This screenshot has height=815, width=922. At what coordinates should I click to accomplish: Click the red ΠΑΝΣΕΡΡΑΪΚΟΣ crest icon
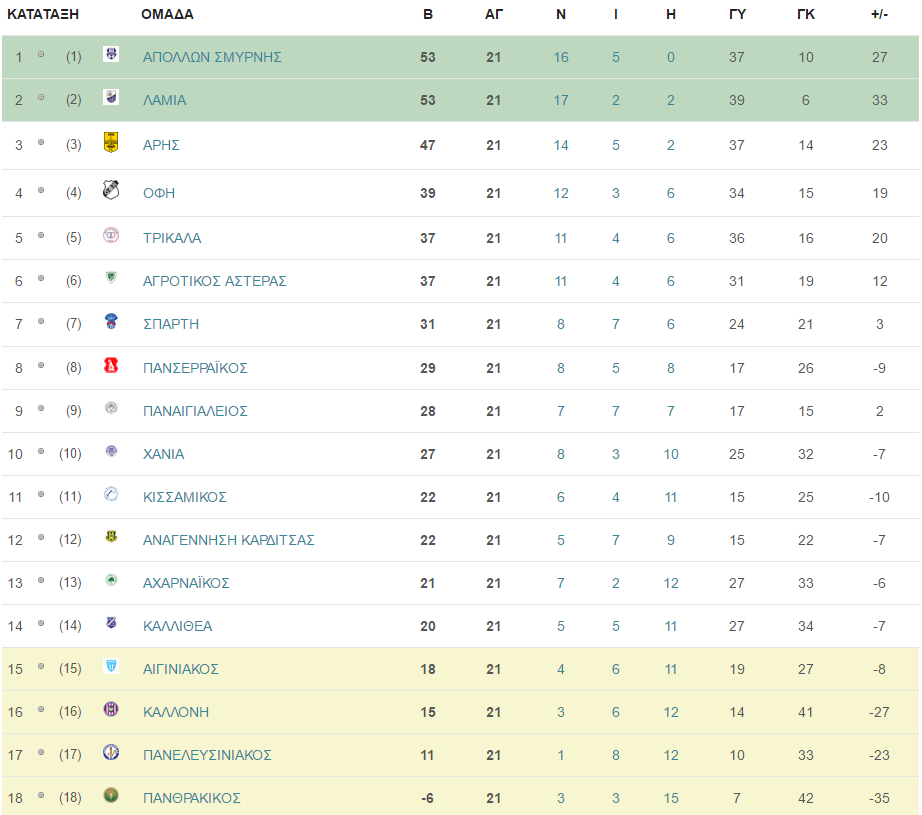(x=111, y=365)
